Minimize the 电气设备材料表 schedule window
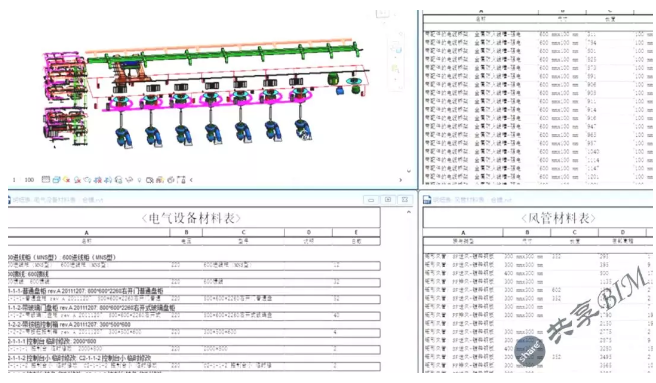This screenshot has height=383, width=656. pyautogui.click(x=371, y=200)
